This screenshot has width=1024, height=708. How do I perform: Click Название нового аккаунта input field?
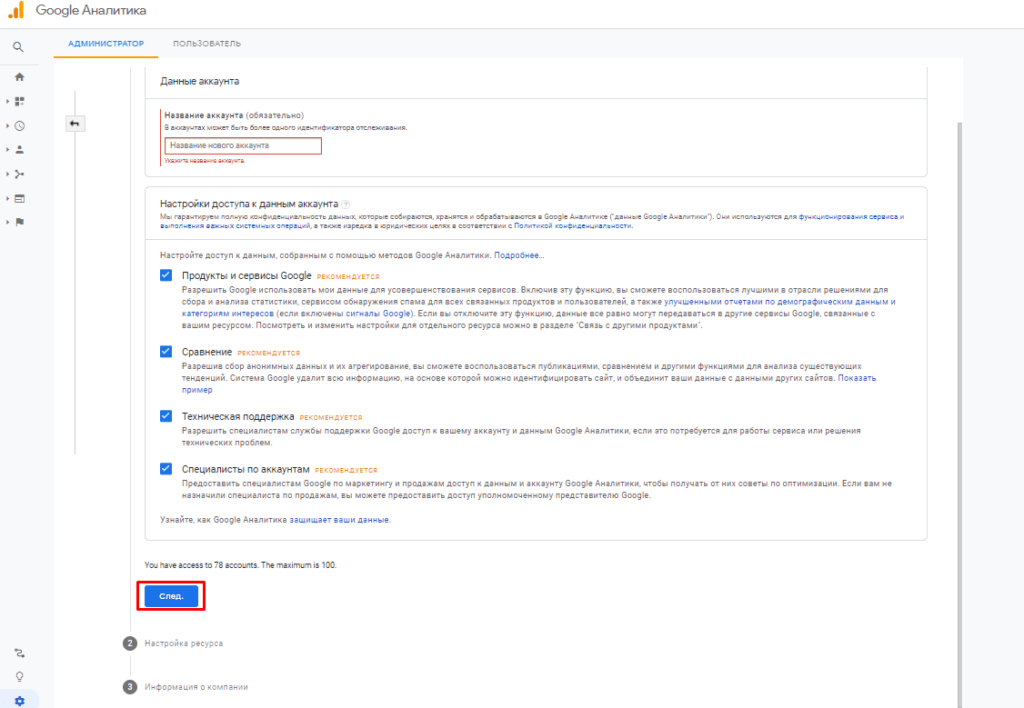(x=243, y=146)
